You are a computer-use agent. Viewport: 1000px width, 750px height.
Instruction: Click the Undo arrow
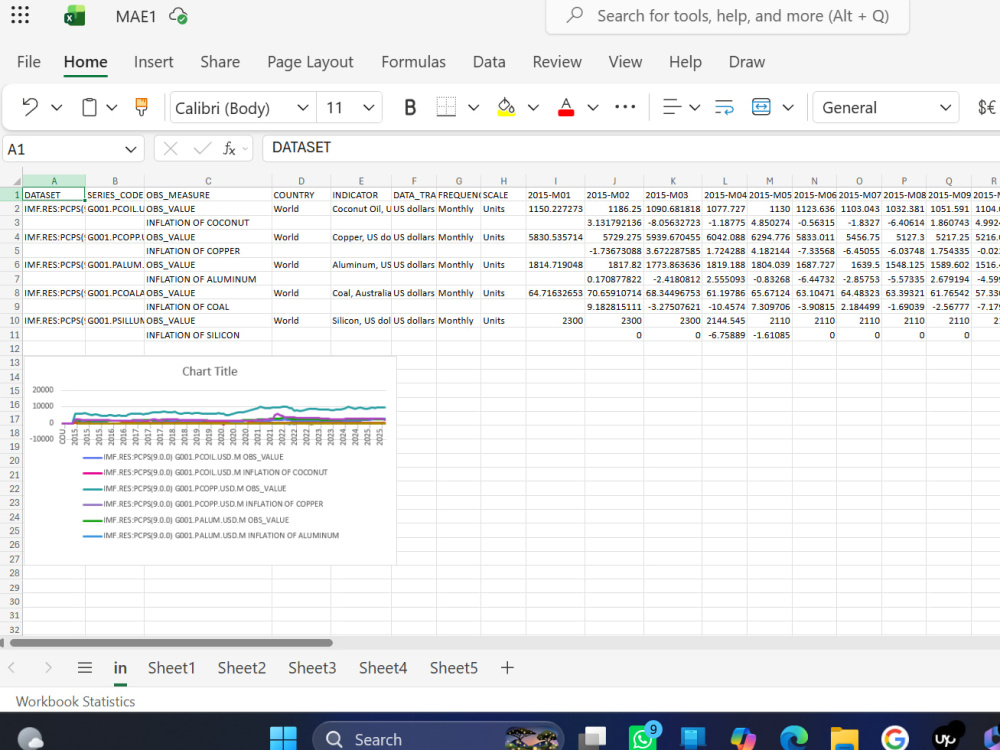click(29, 107)
